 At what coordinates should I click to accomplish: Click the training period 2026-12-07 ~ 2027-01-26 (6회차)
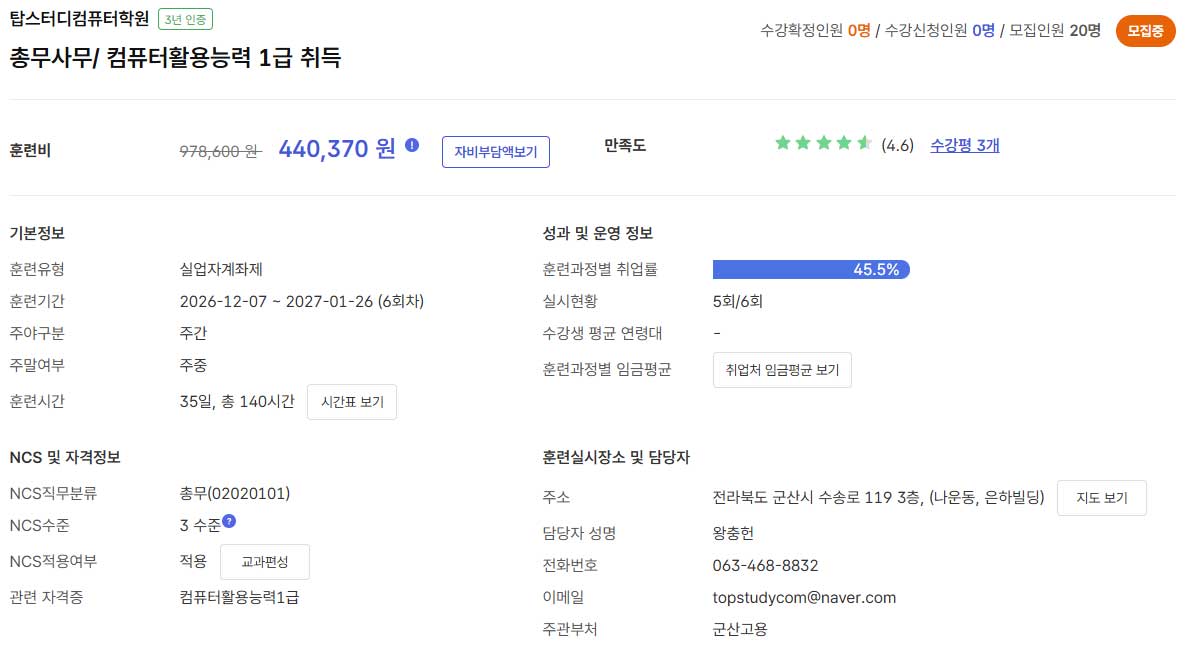(302, 302)
